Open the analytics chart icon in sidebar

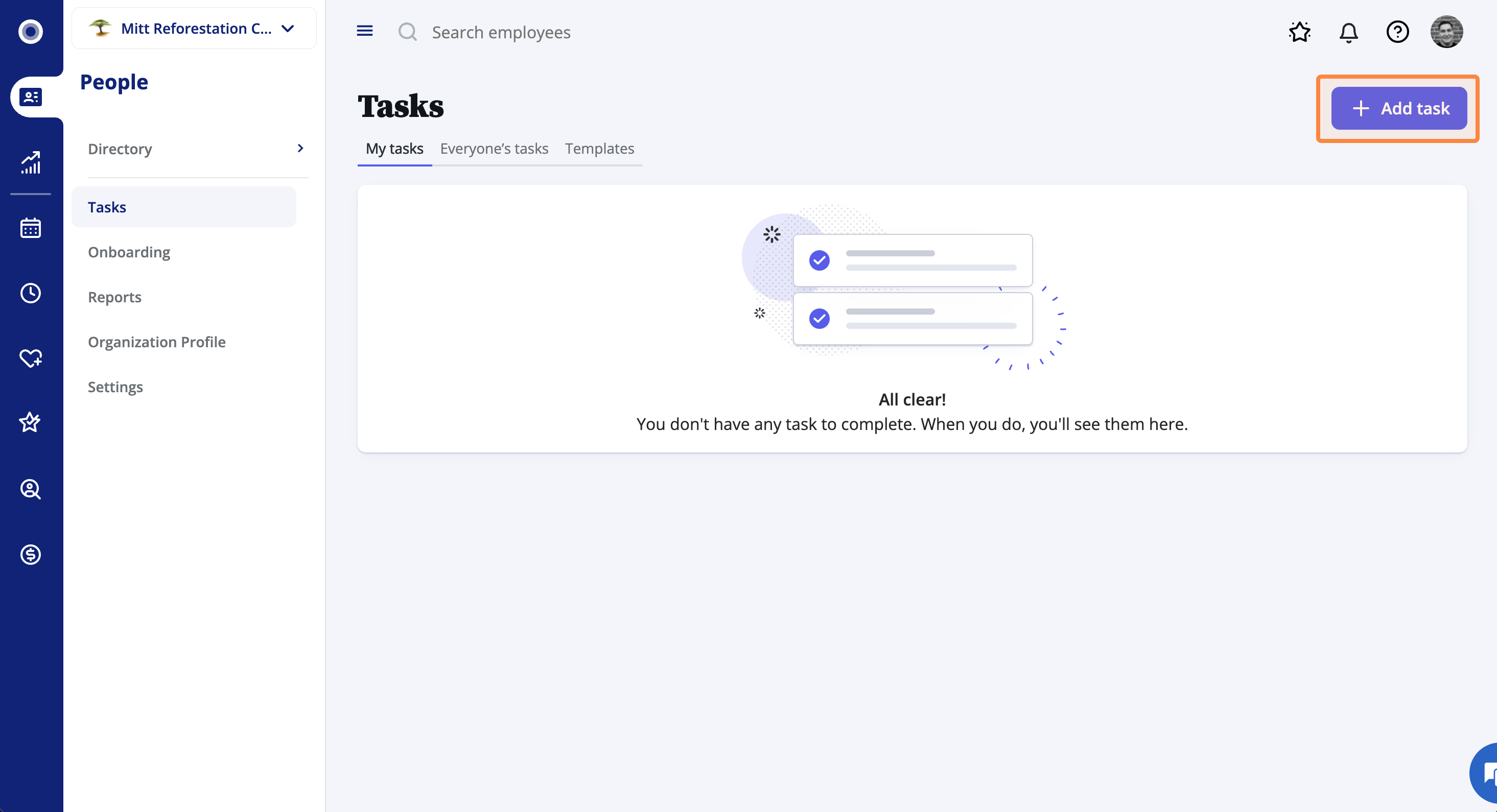(31, 162)
